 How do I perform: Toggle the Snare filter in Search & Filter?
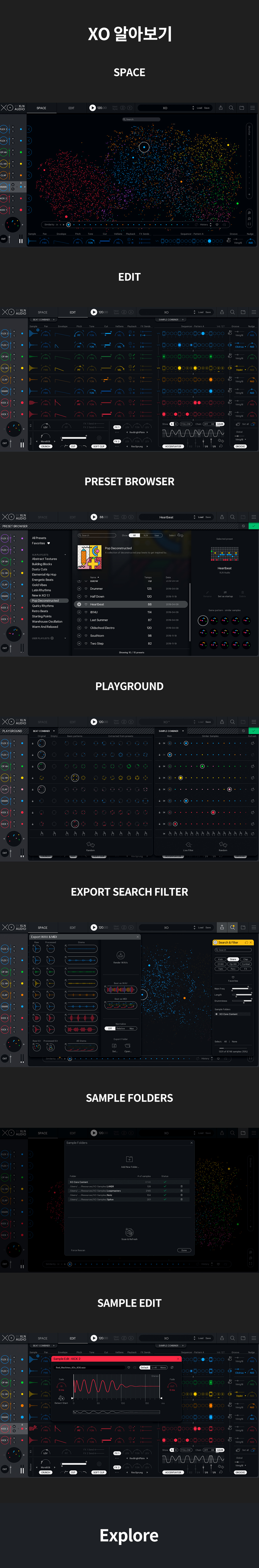[233, 959]
